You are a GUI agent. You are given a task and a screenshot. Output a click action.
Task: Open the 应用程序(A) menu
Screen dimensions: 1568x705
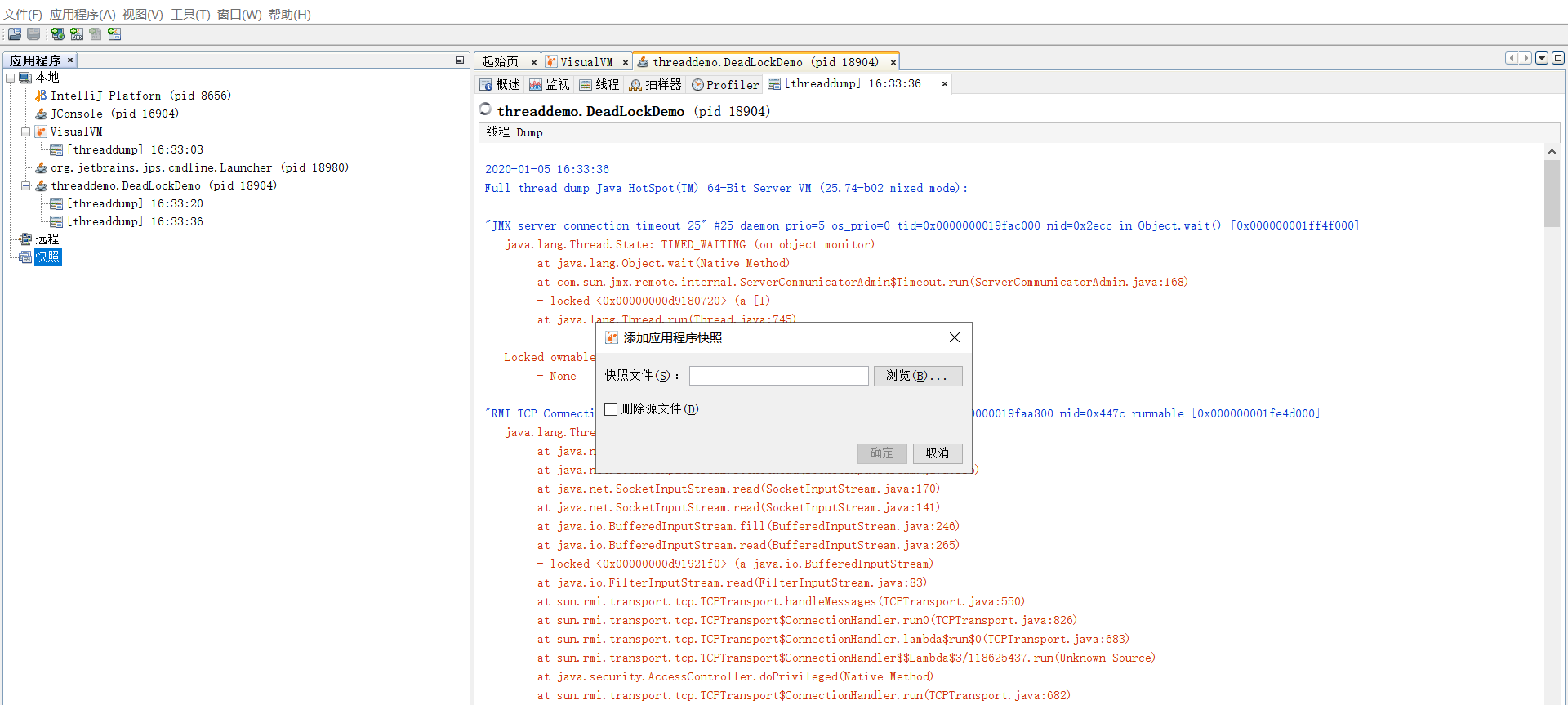point(82,15)
